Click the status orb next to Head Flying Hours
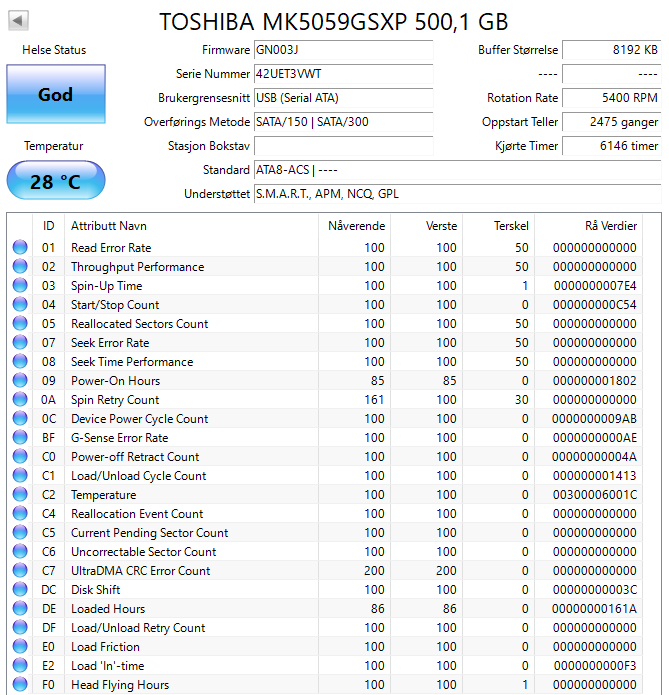Viewport: 669px width, 695px height. (x=20, y=685)
